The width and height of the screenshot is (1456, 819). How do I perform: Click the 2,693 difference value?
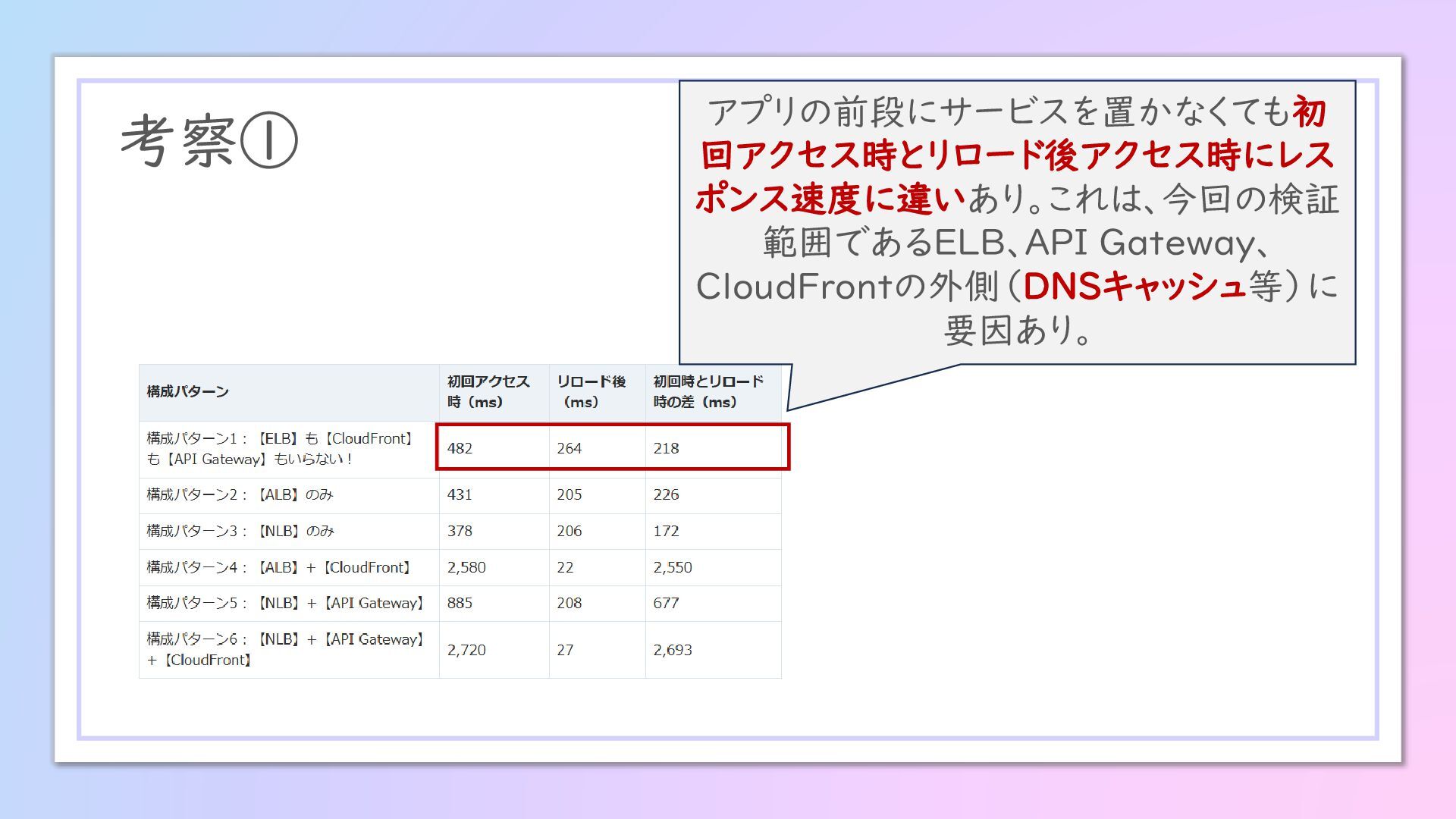(x=672, y=650)
